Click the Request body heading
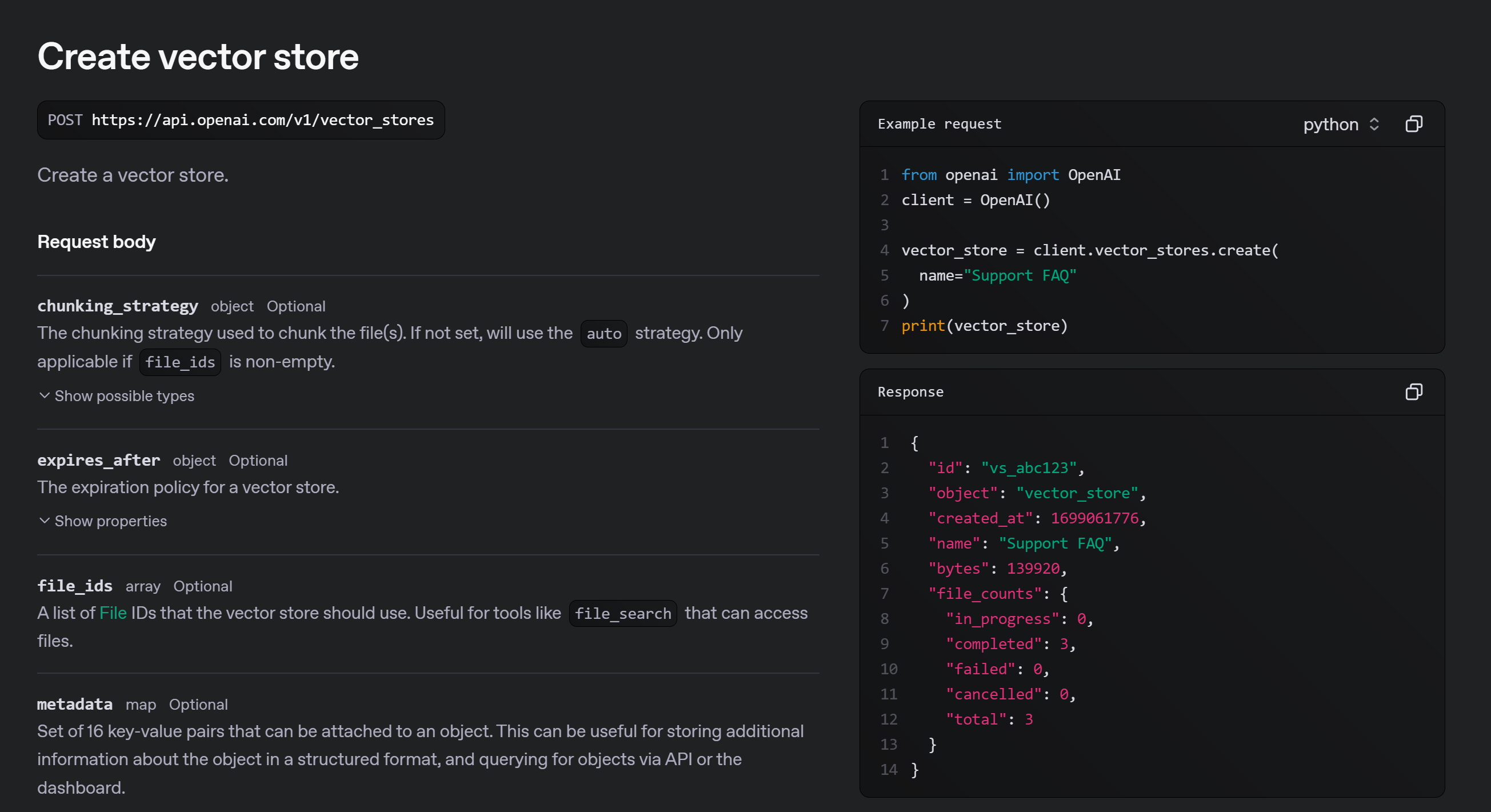Screen dimensions: 1491x812 pyautogui.click(x=97, y=241)
